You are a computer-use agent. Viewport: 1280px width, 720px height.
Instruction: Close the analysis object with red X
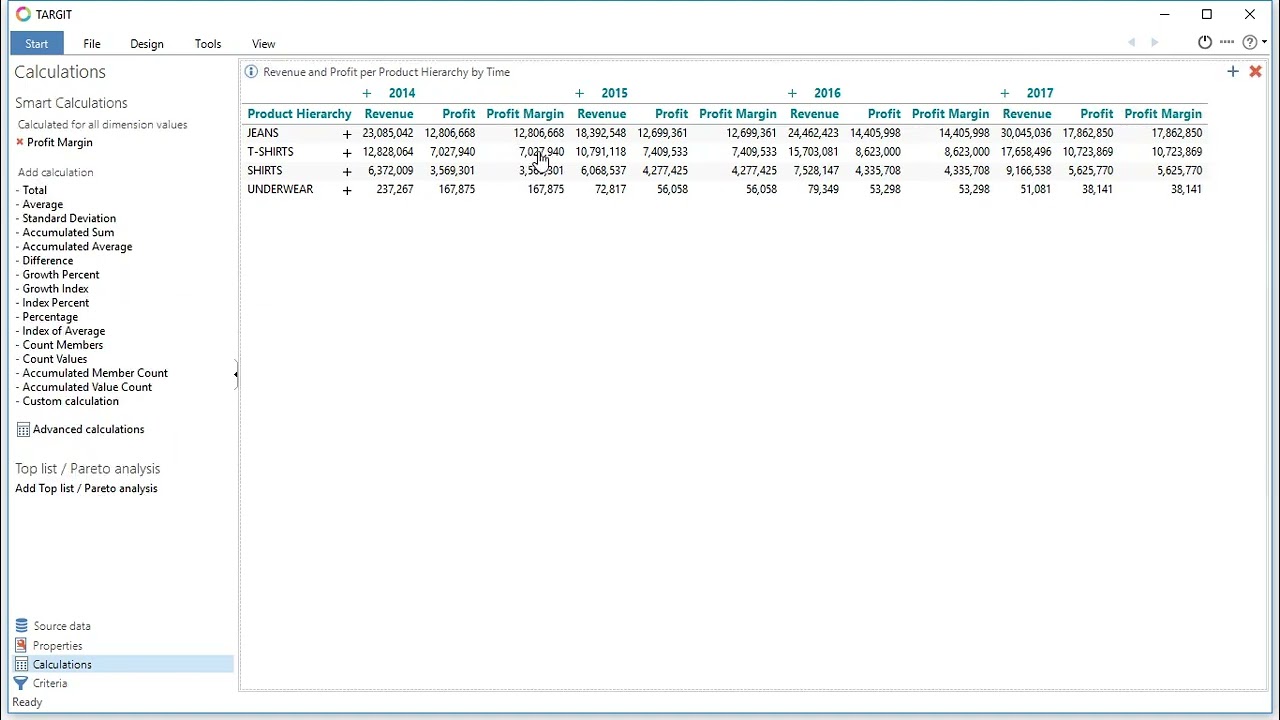pyautogui.click(x=1255, y=72)
